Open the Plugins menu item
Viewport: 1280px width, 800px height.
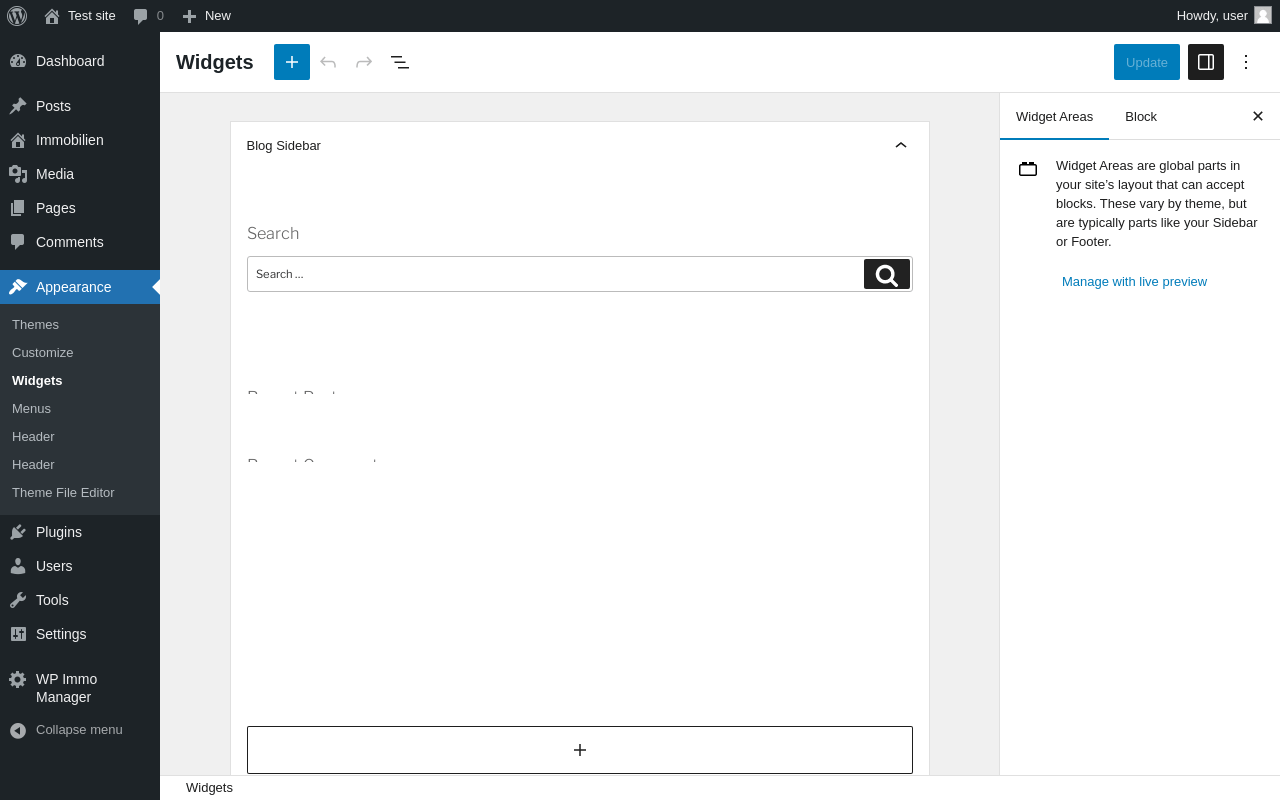(59, 532)
